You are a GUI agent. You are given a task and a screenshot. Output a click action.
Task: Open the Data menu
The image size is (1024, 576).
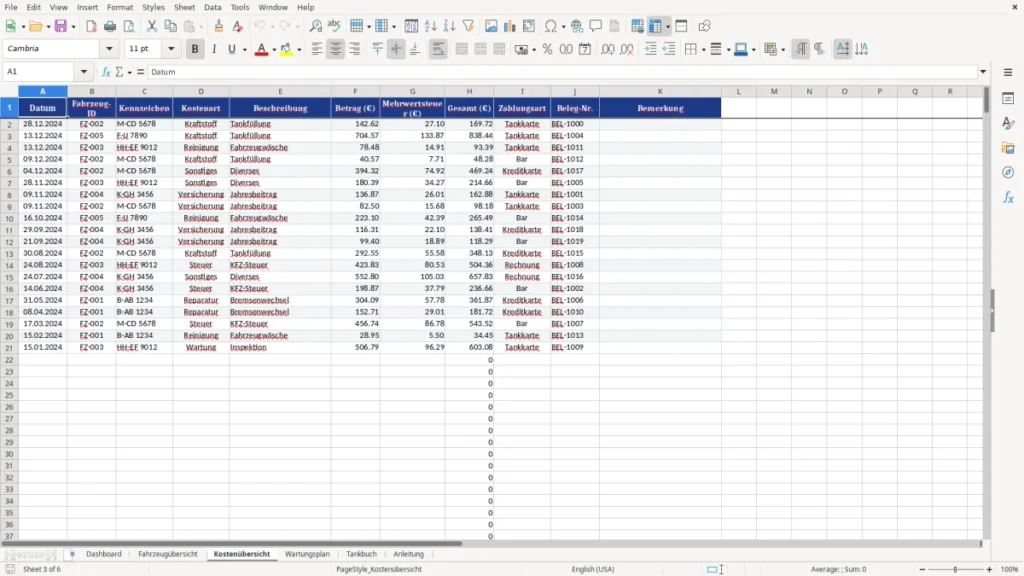pyautogui.click(x=212, y=7)
